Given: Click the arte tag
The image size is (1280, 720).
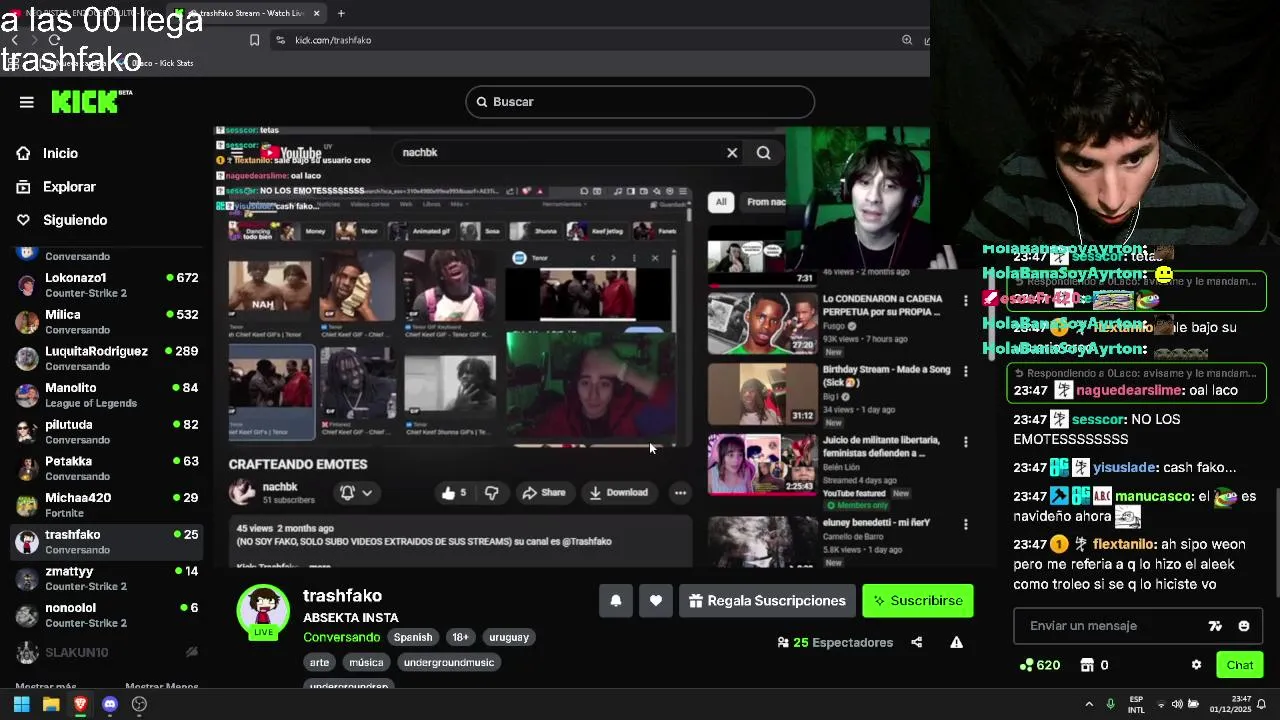Looking at the screenshot, I should [320, 662].
